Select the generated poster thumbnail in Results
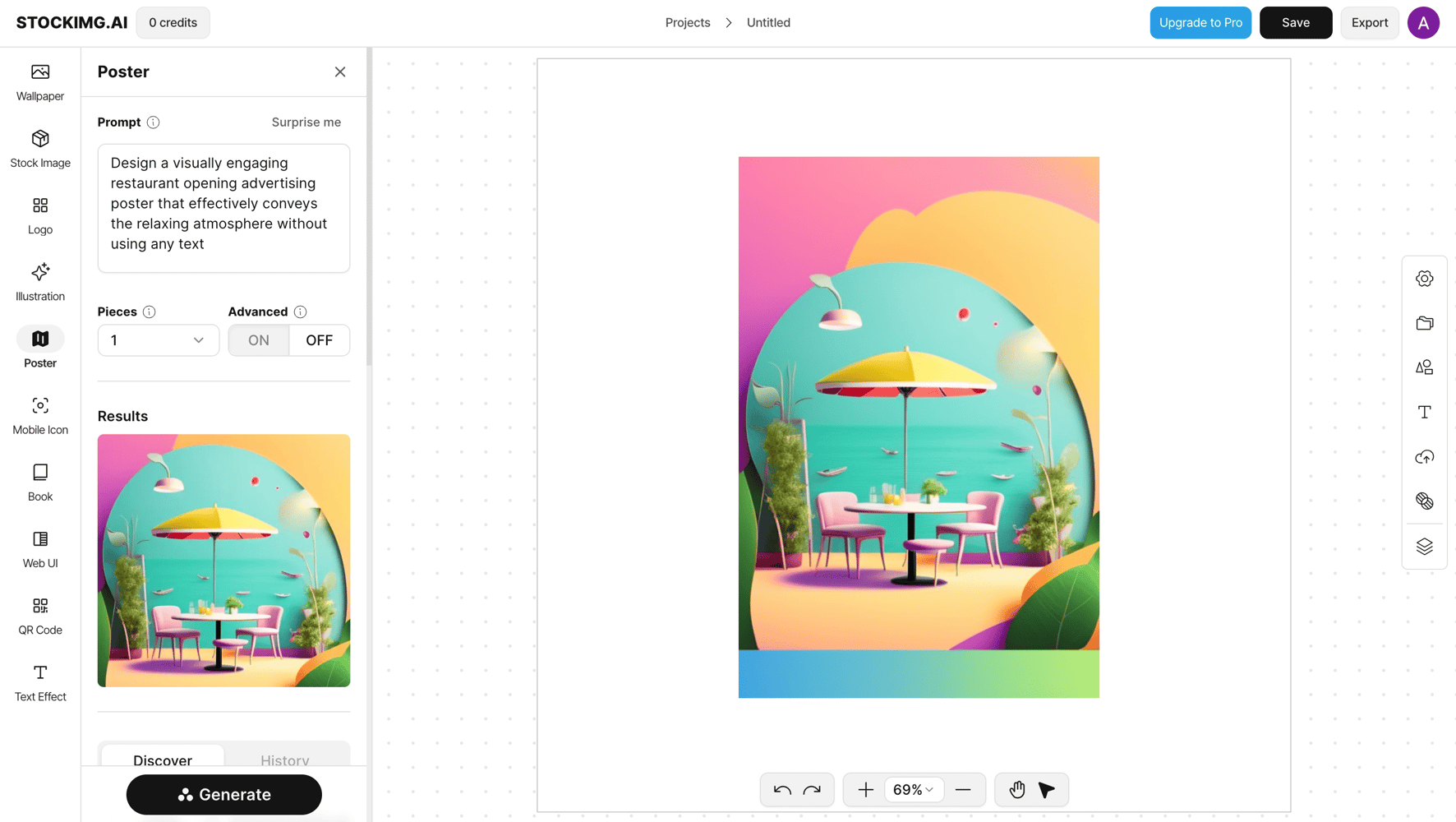The height and width of the screenshot is (822, 1456). [223, 560]
